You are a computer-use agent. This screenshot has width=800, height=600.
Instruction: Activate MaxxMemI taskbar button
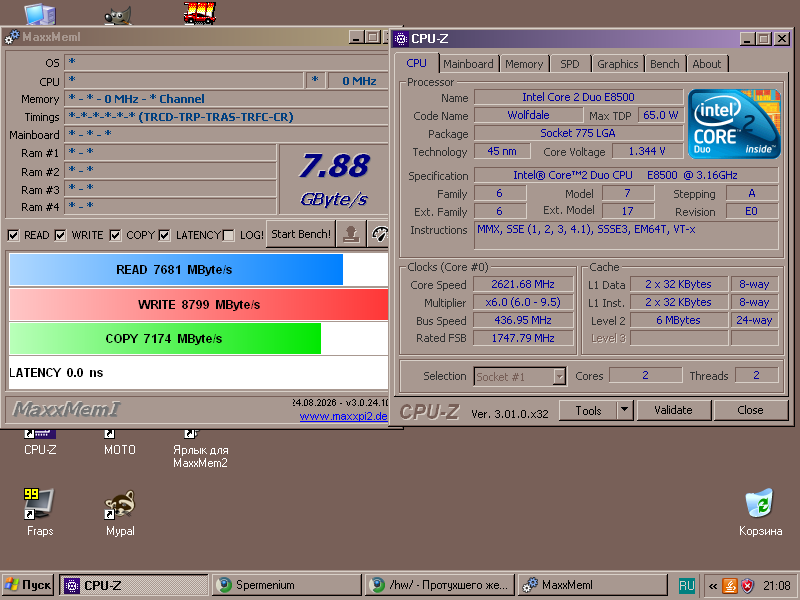tap(593, 585)
